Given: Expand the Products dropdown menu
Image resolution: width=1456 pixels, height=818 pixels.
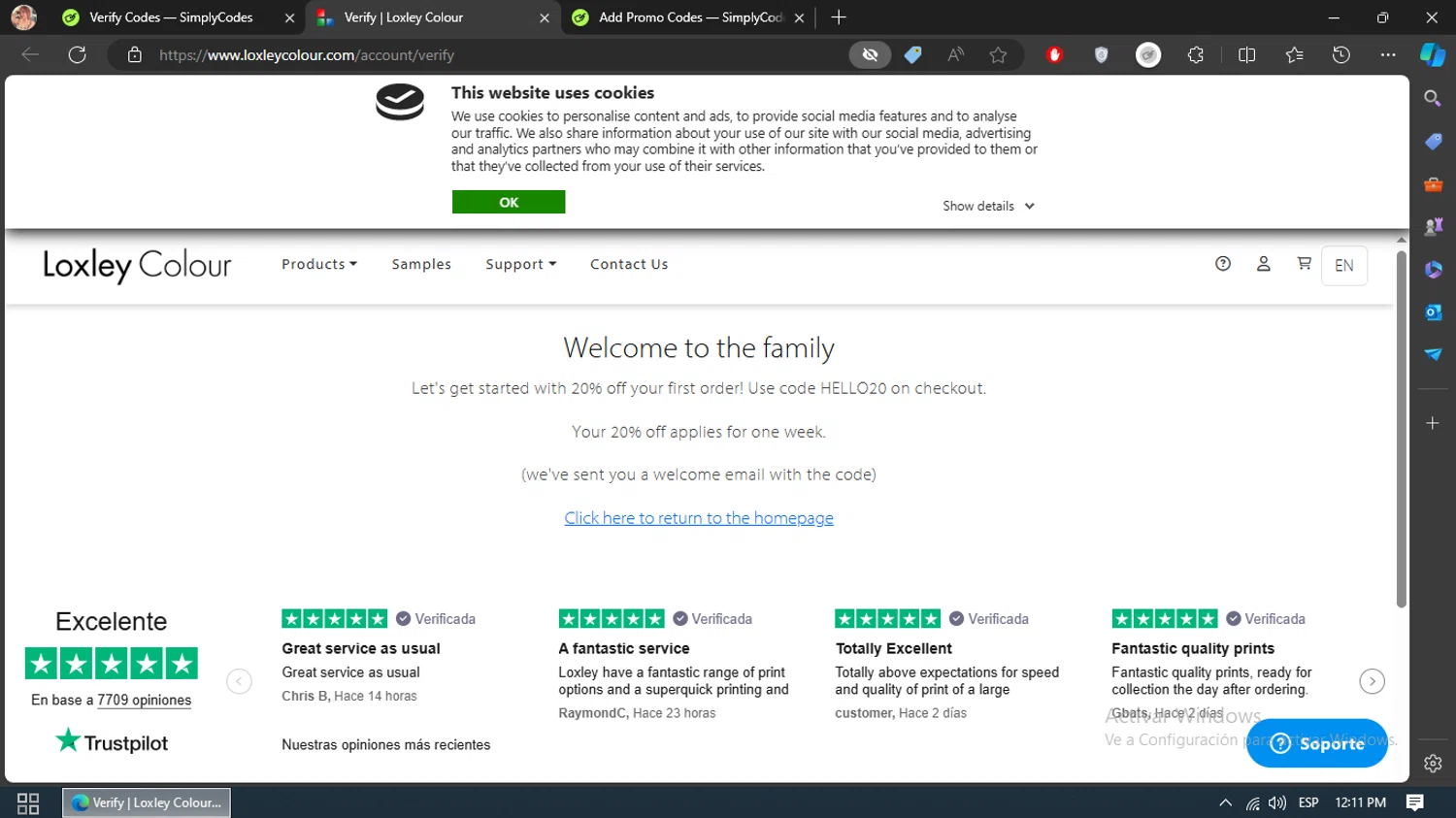Looking at the screenshot, I should coord(319,264).
